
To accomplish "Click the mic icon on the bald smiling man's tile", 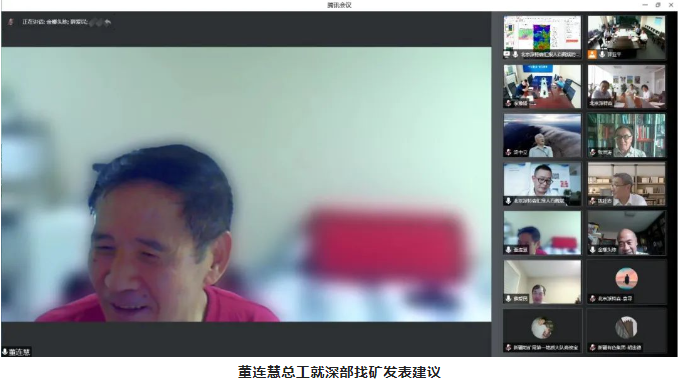I will click(593, 250).
